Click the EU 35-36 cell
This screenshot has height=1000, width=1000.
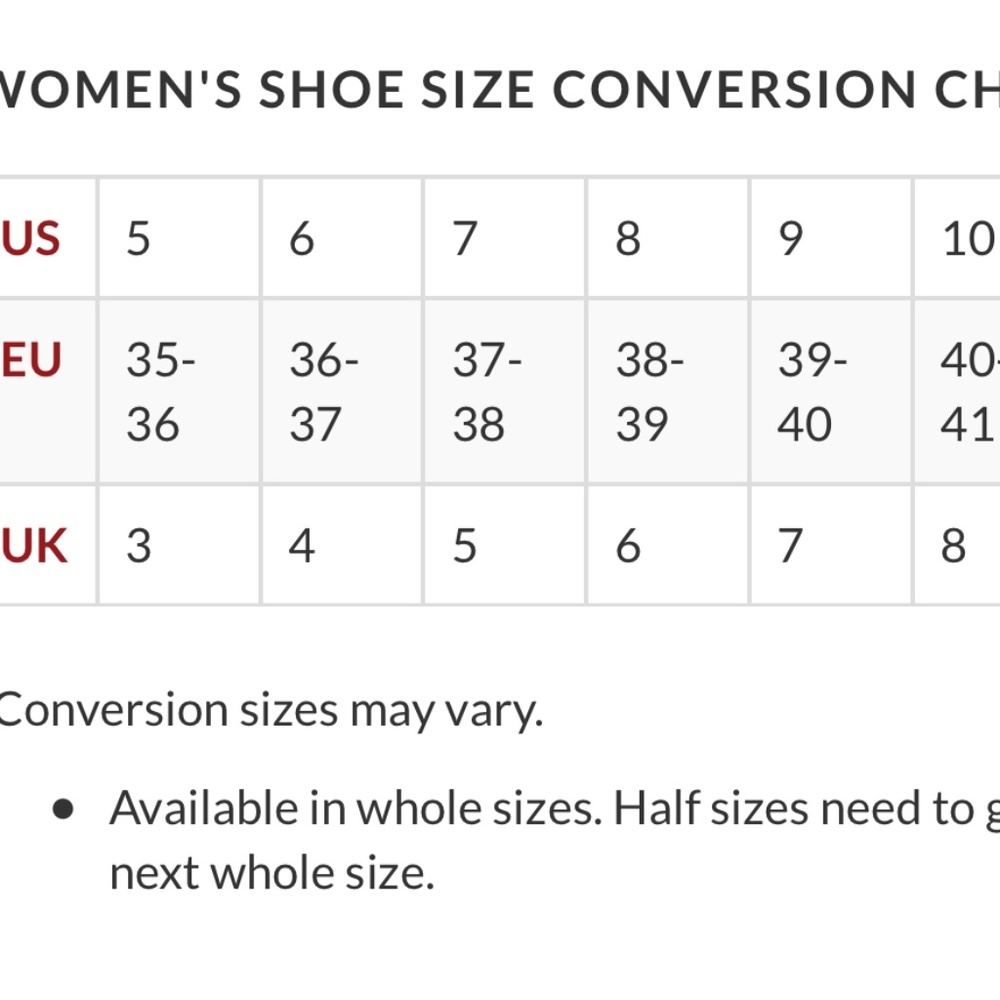(x=179, y=391)
